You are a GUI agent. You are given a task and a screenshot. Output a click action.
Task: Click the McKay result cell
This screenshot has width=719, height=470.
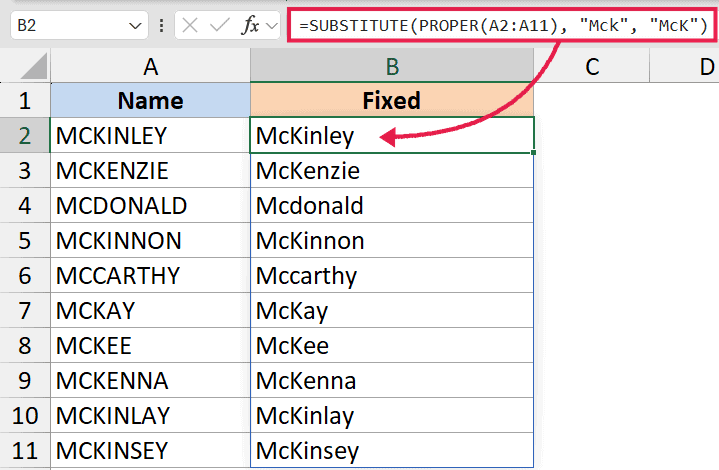(392, 310)
